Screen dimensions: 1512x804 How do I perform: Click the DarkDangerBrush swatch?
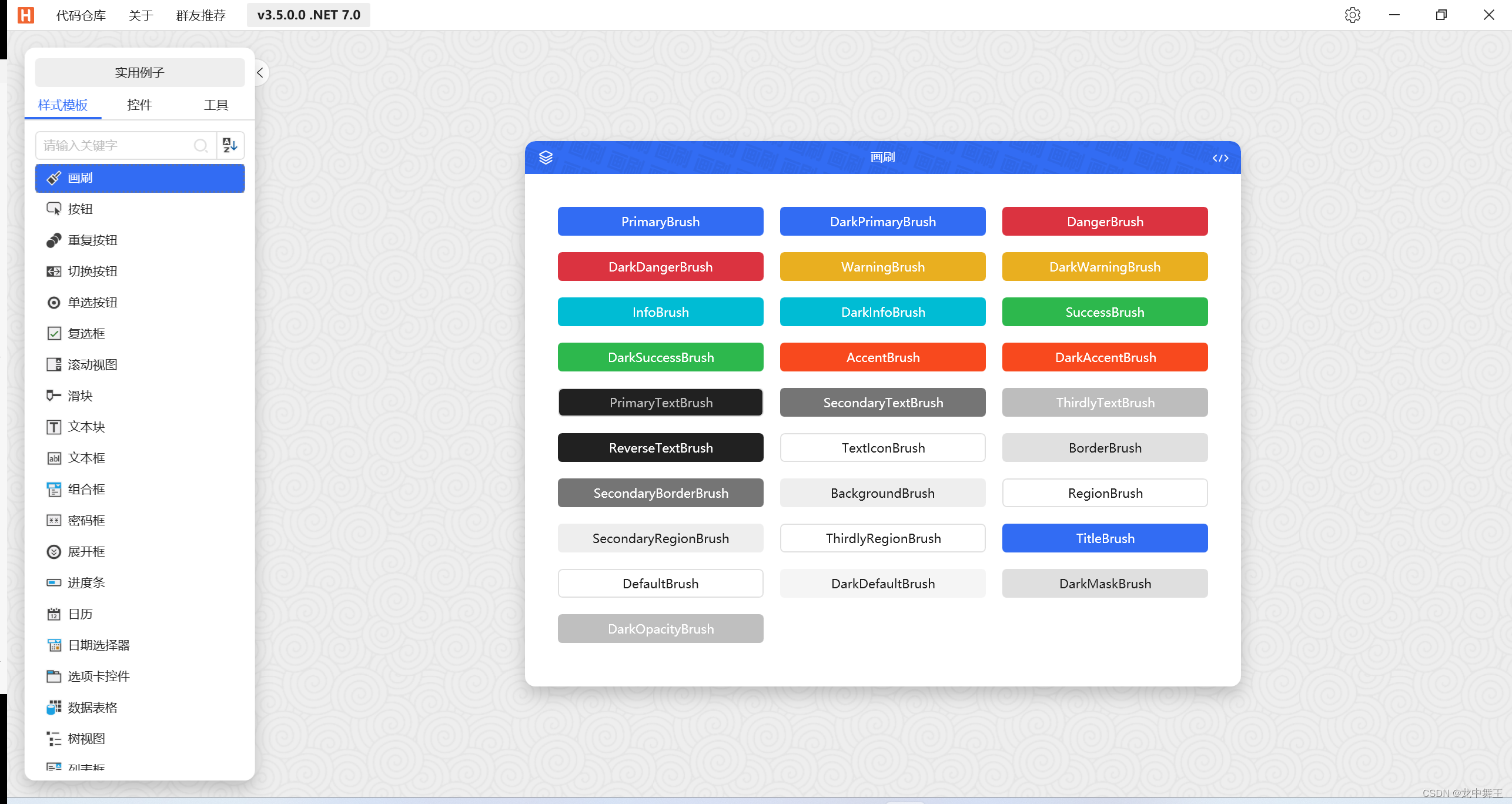click(x=660, y=267)
